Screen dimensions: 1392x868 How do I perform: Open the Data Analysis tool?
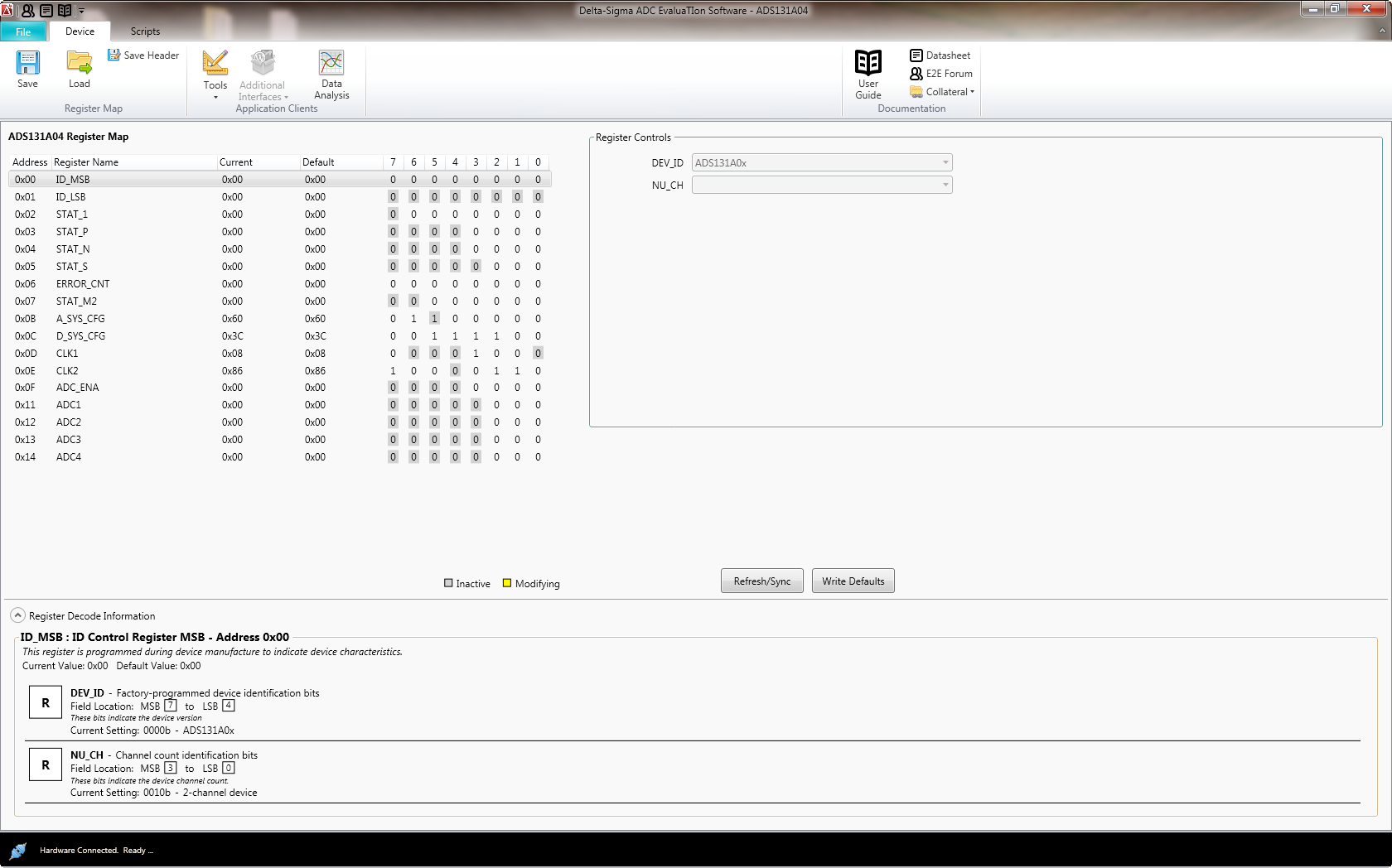[x=331, y=64]
